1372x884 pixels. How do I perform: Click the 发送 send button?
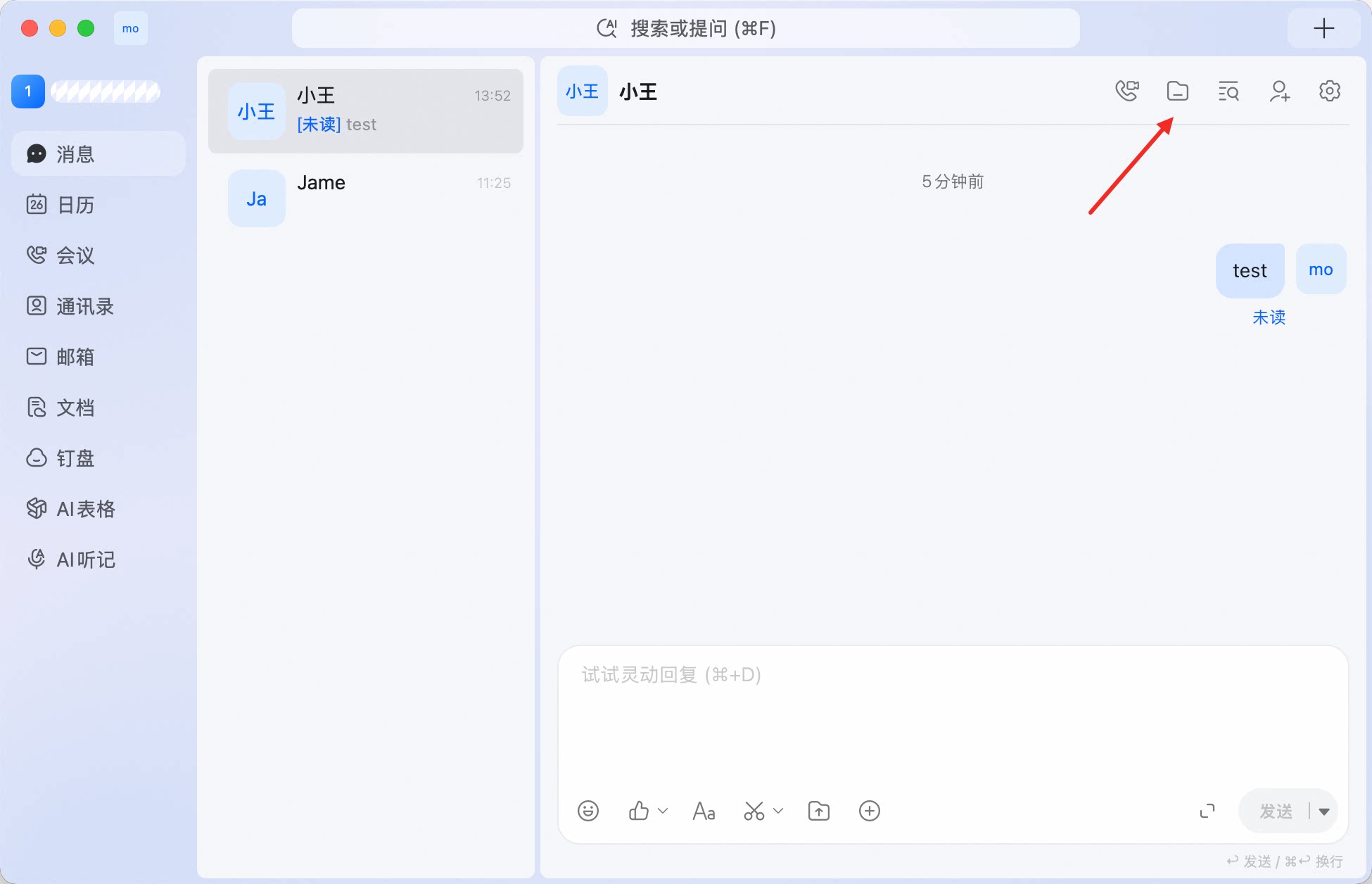coord(1276,812)
